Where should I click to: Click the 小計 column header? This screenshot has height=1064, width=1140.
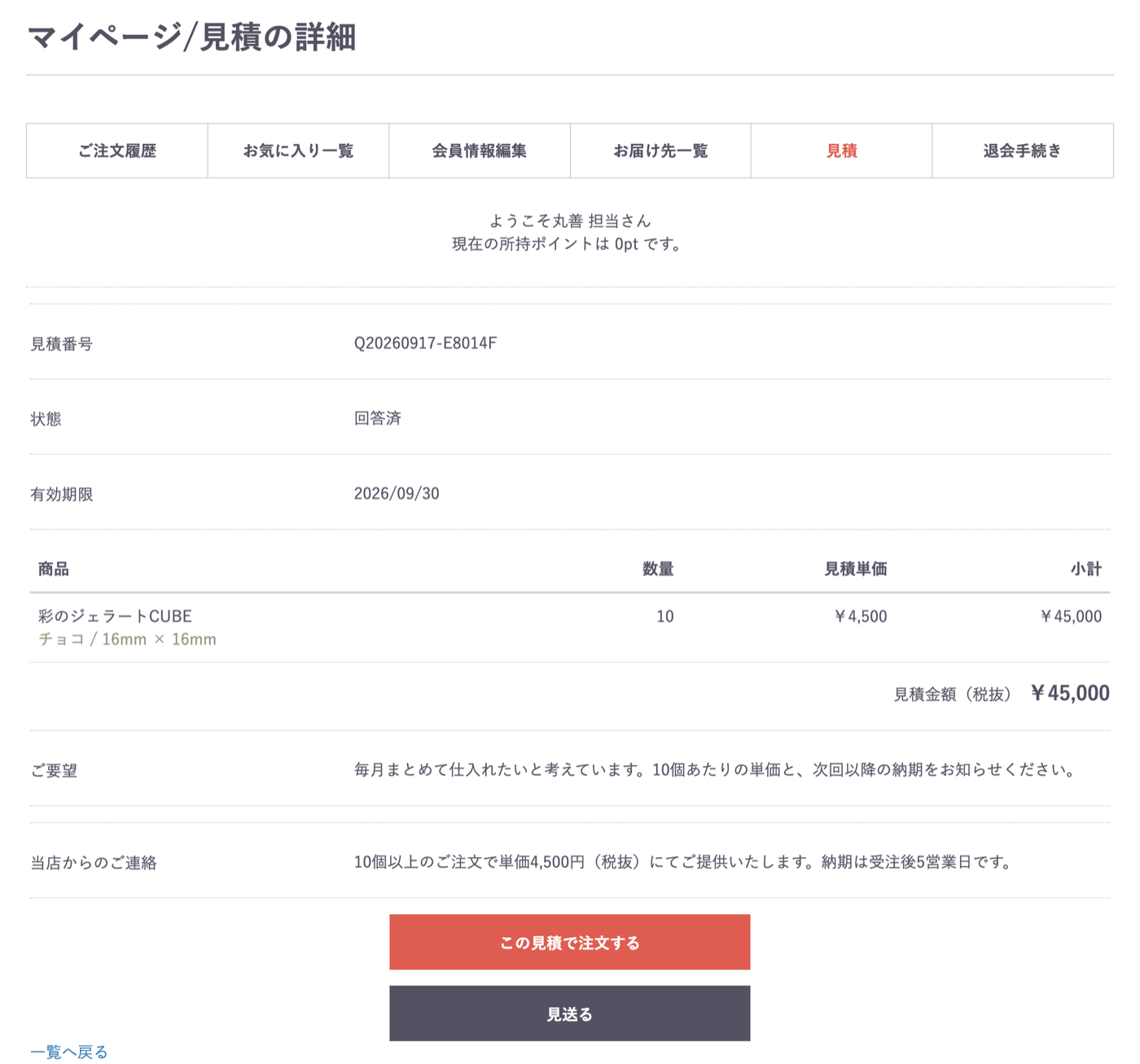(1086, 569)
